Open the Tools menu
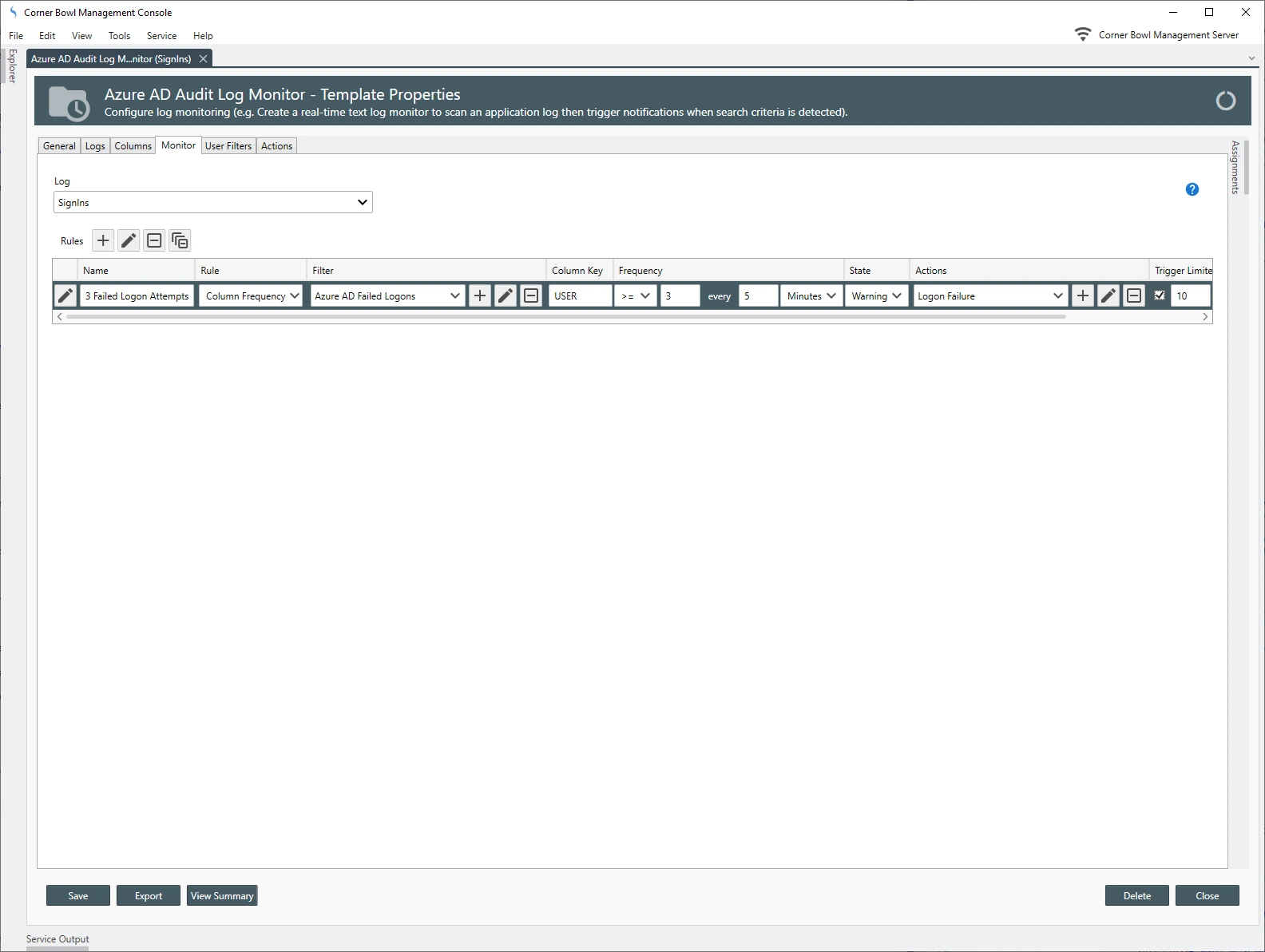Viewport: 1265px width, 952px height. pyautogui.click(x=119, y=36)
